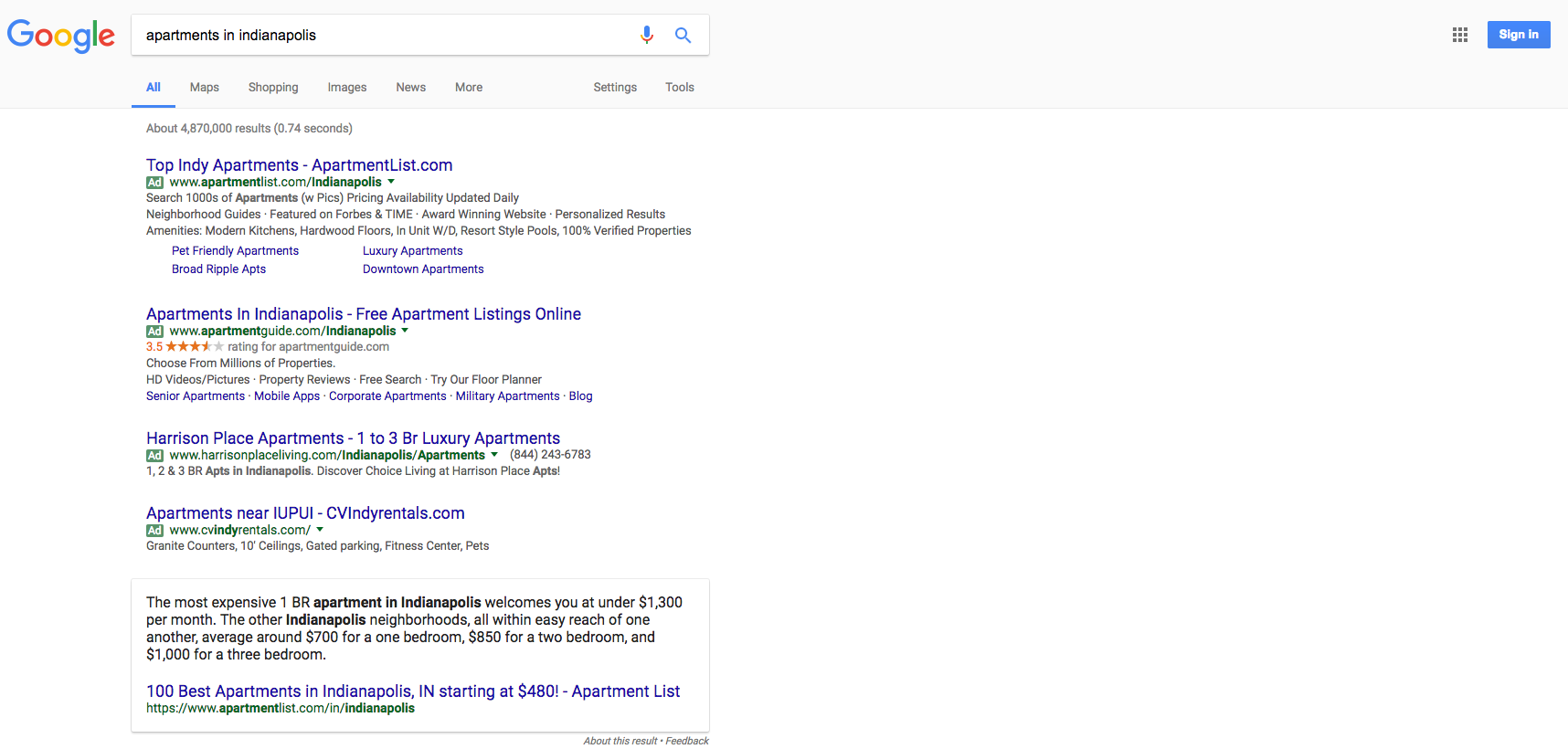The height and width of the screenshot is (749, 1568).
Task: Open 'Apartments In Indianapolis - Free Apartment Listings Online'
Action: pyautogui.click(x=364, y=314)
